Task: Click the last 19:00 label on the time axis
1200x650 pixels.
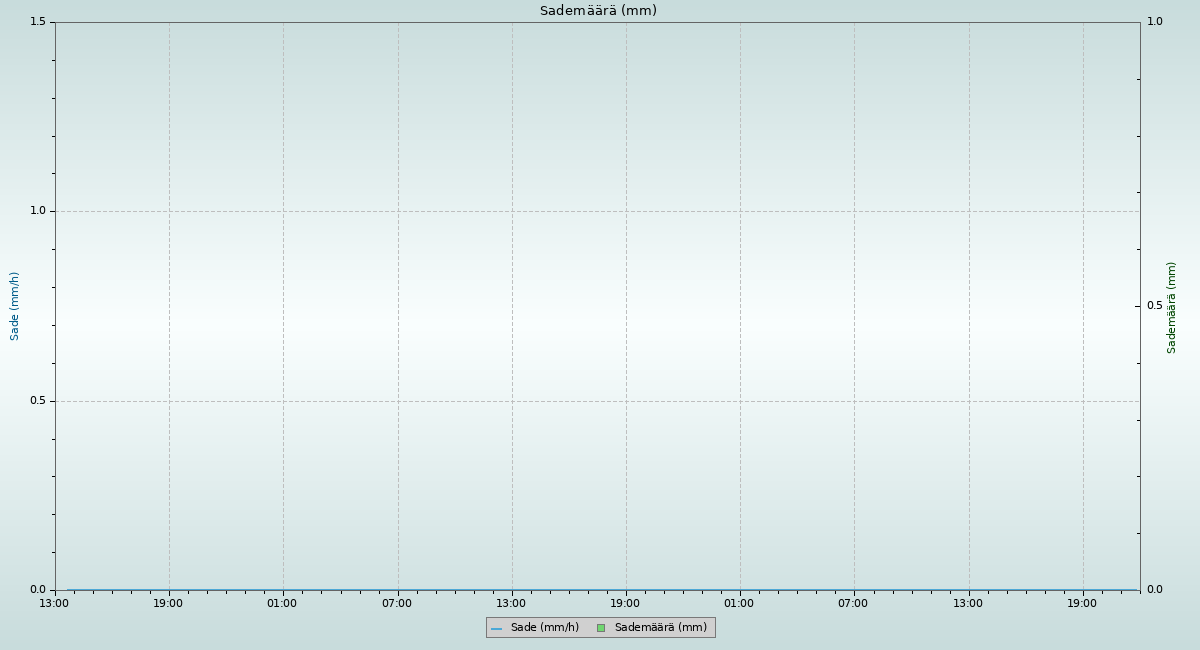Action: 1082,603
